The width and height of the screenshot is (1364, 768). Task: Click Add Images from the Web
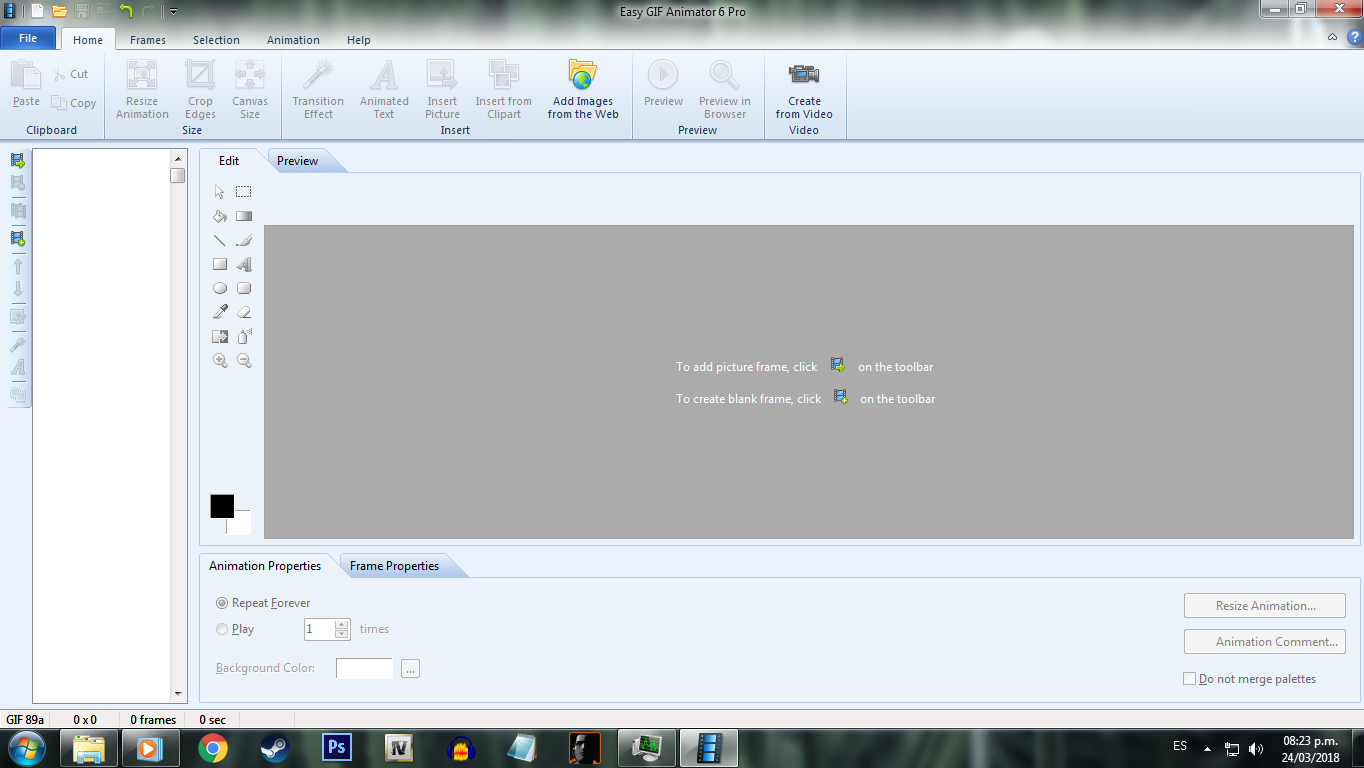tap(583, 89)
